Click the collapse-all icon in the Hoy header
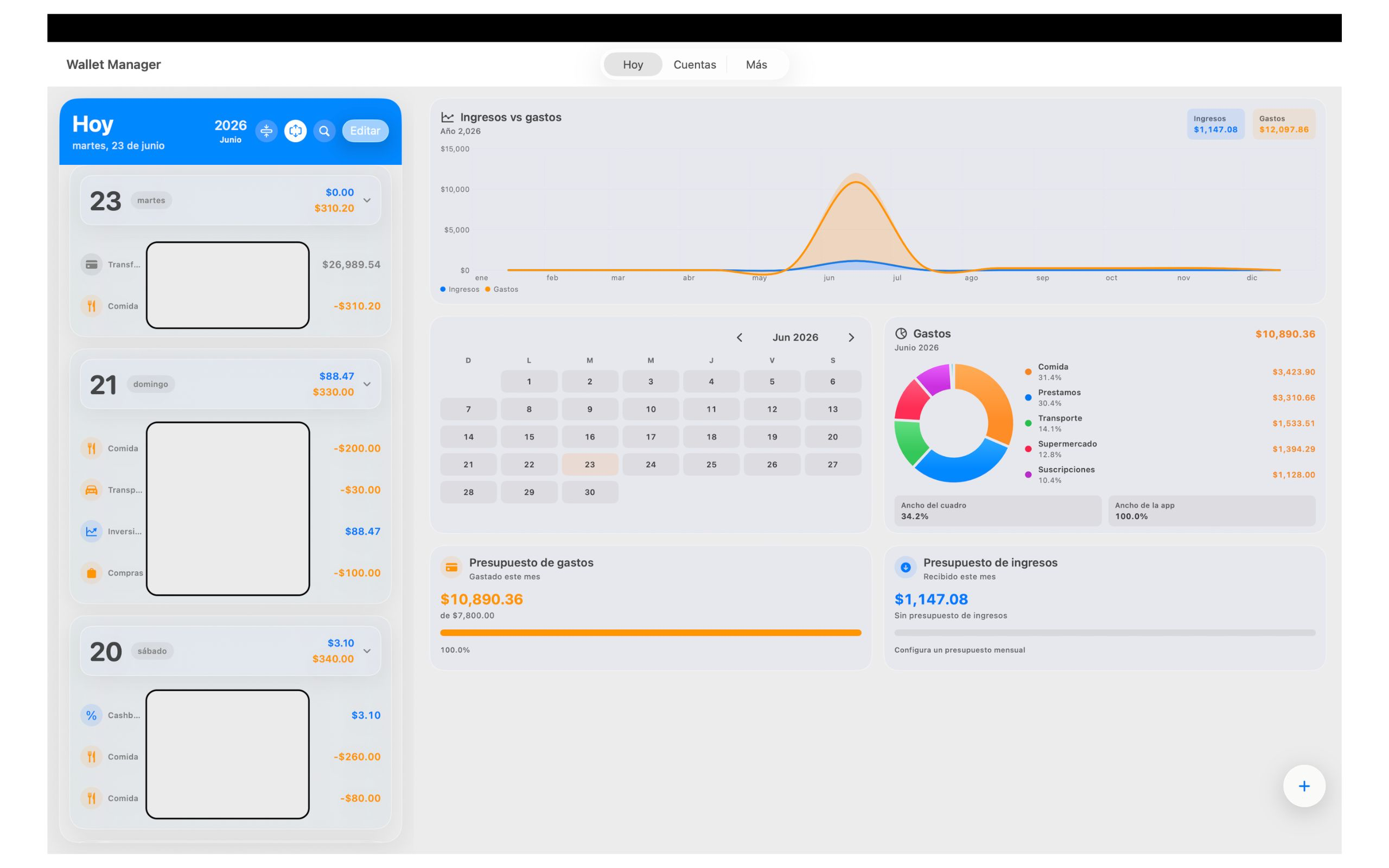Screen dimensions: 1389x868 pyautogui.click(x=266, y=131)
